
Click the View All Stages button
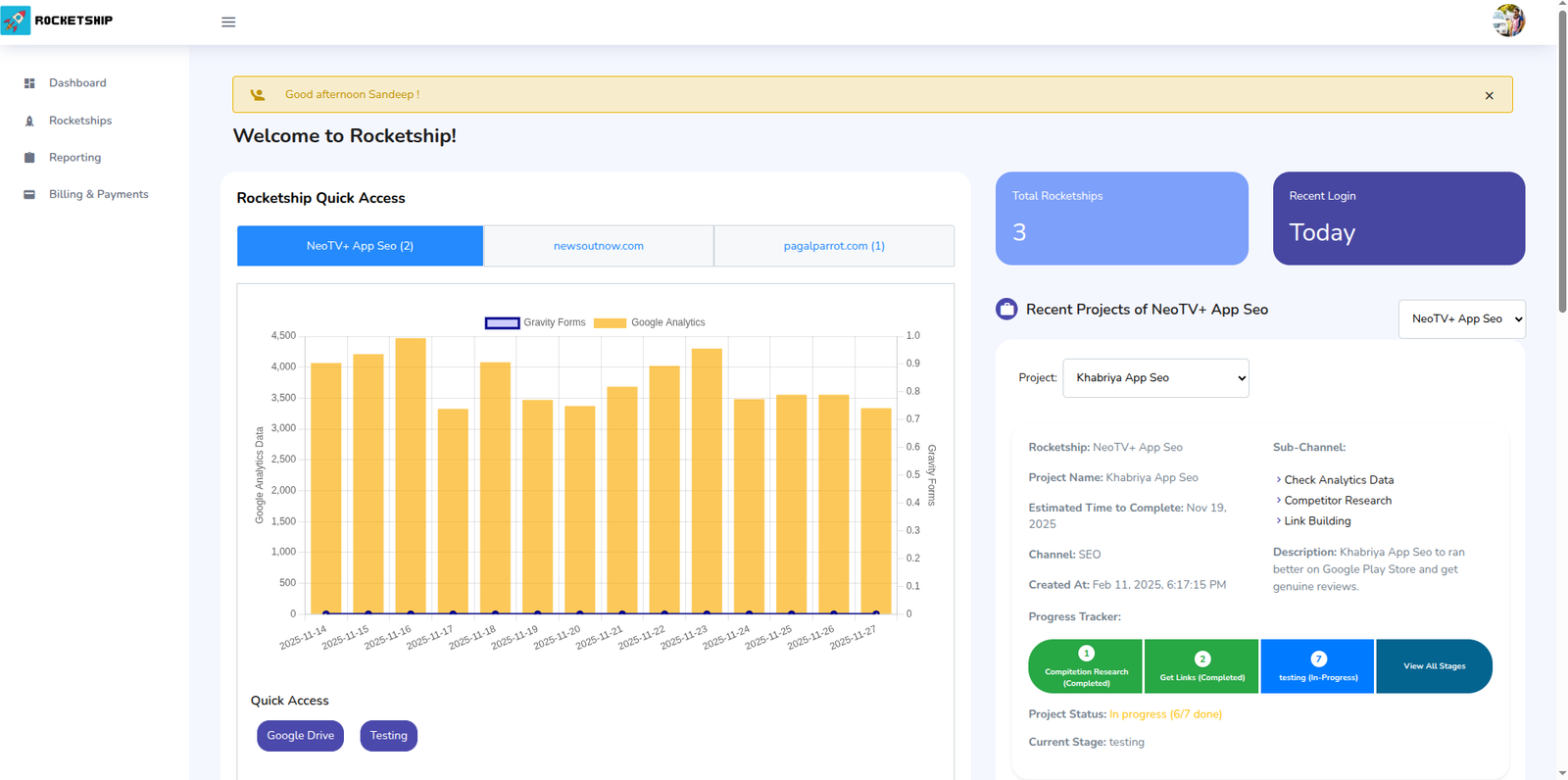[x=1434, y=666]
